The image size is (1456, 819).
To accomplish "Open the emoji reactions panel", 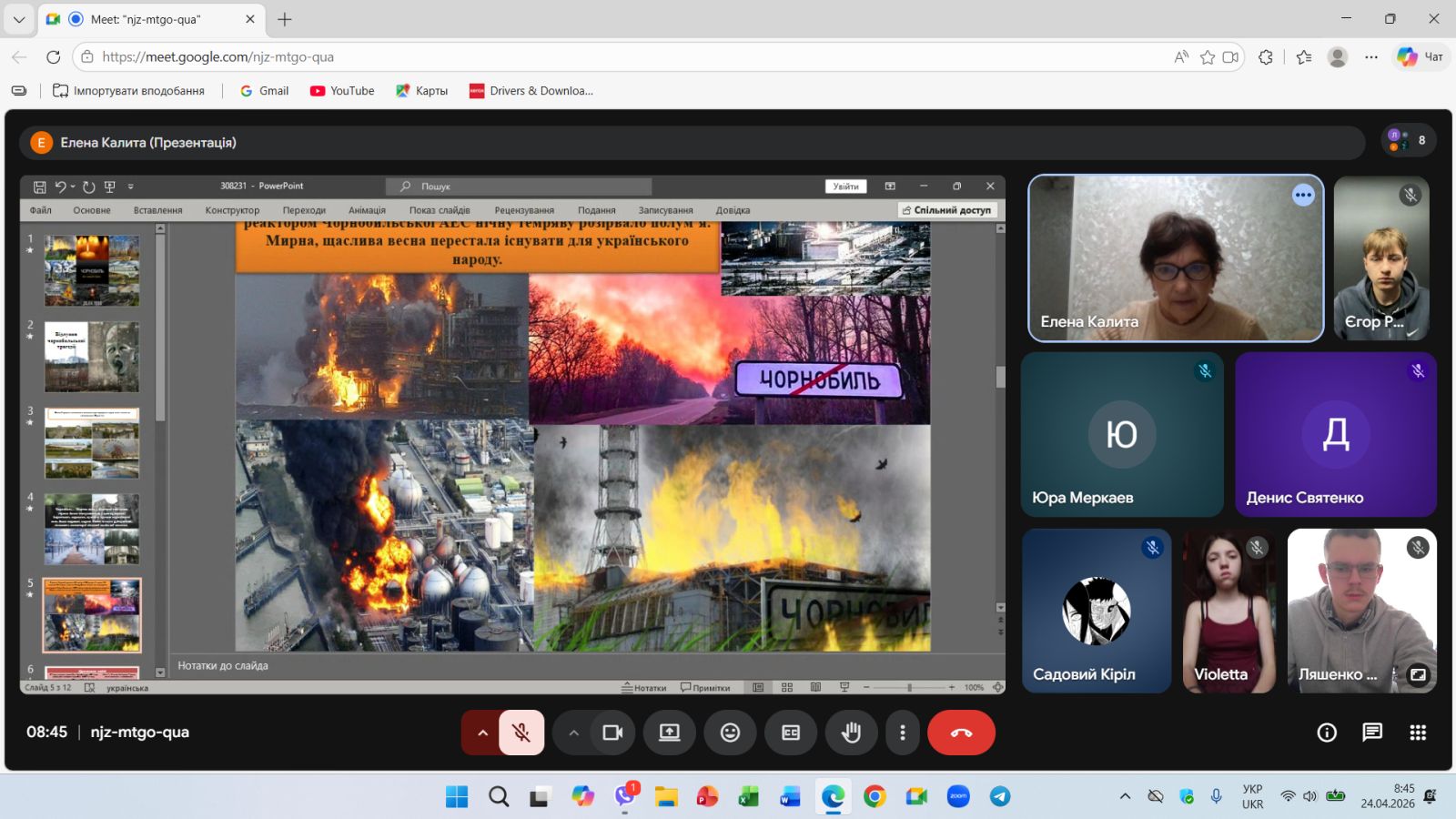I will click(x=730, y=733).
